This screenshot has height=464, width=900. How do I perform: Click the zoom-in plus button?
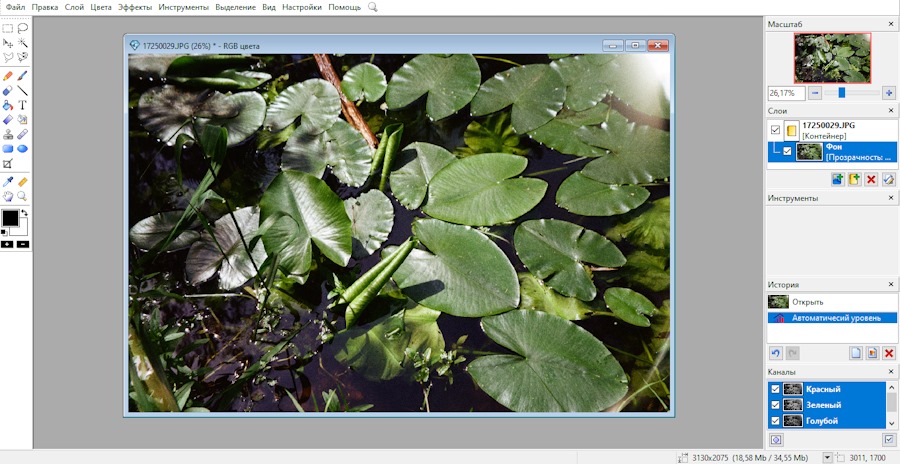click(x=888, y=92)
